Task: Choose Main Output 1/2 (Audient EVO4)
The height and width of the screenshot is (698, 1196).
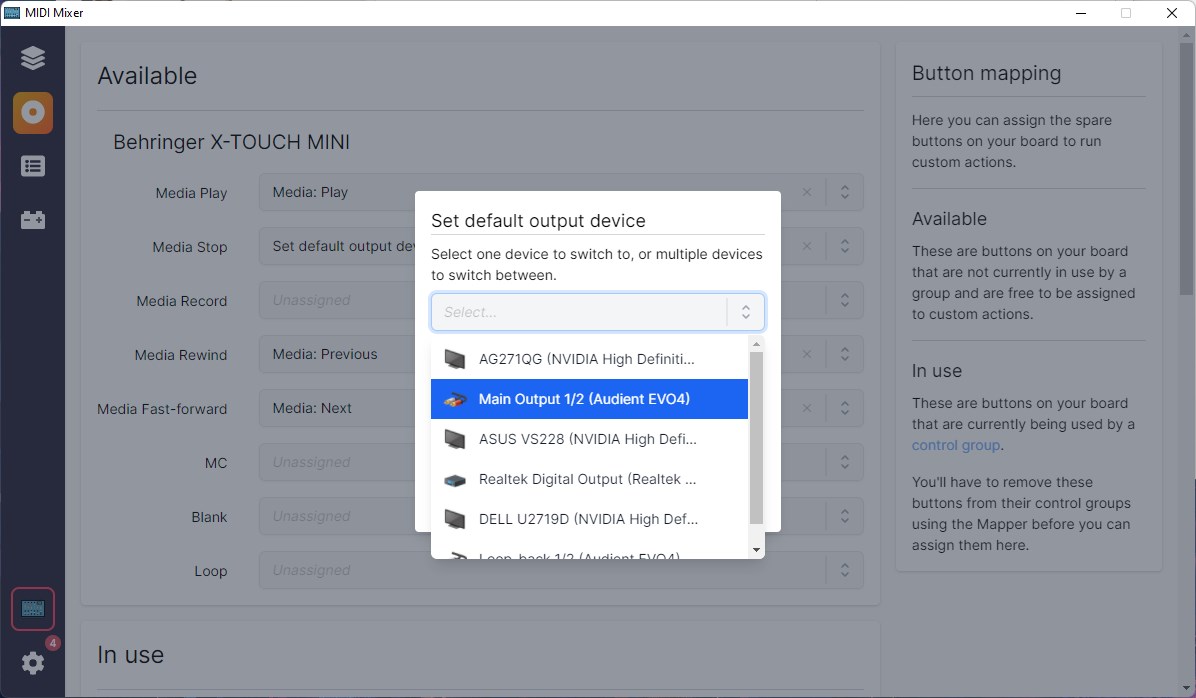Action: (584, 399)
